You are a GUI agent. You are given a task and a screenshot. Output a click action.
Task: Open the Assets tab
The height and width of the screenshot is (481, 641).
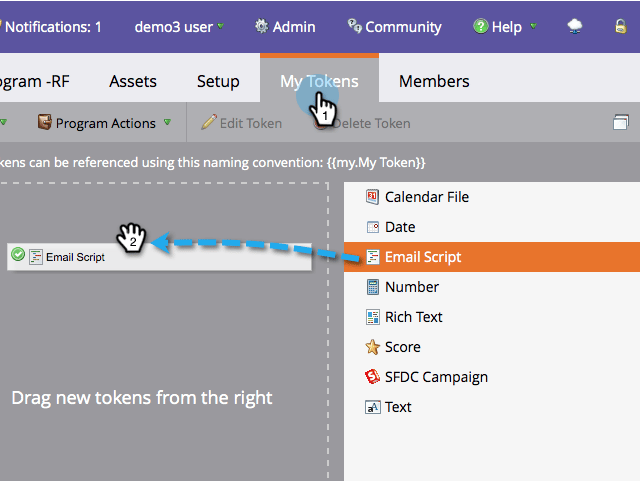pos(133,81)
